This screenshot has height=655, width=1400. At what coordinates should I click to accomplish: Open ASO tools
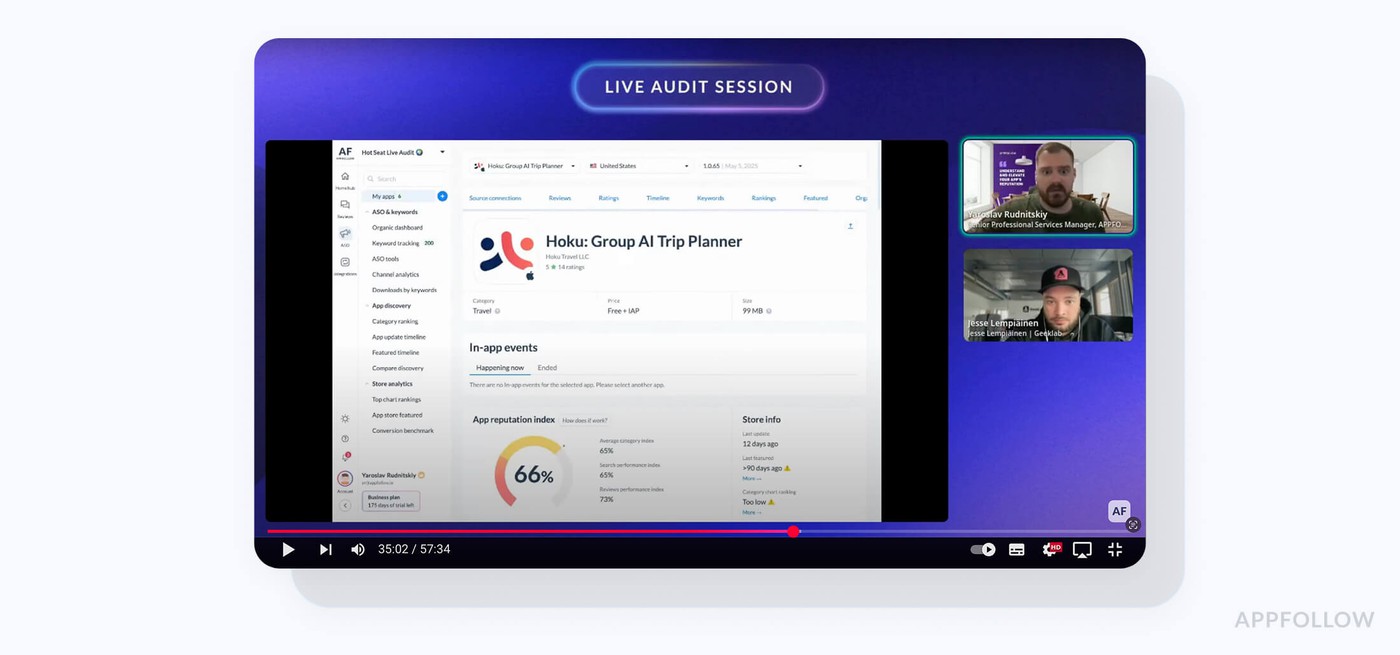(x=385, y=259)
